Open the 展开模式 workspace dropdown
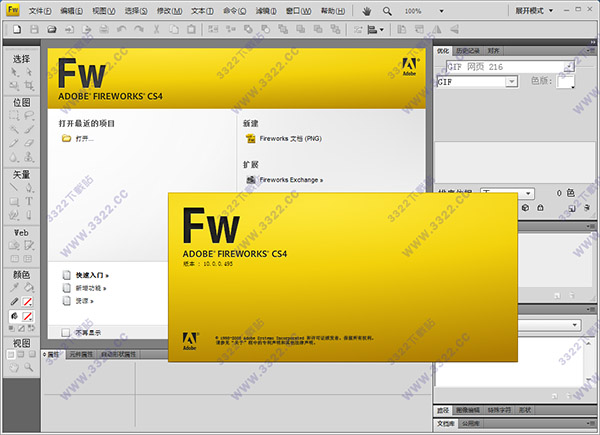This screenshot has width=600, height=435. [x=534, y=11]
